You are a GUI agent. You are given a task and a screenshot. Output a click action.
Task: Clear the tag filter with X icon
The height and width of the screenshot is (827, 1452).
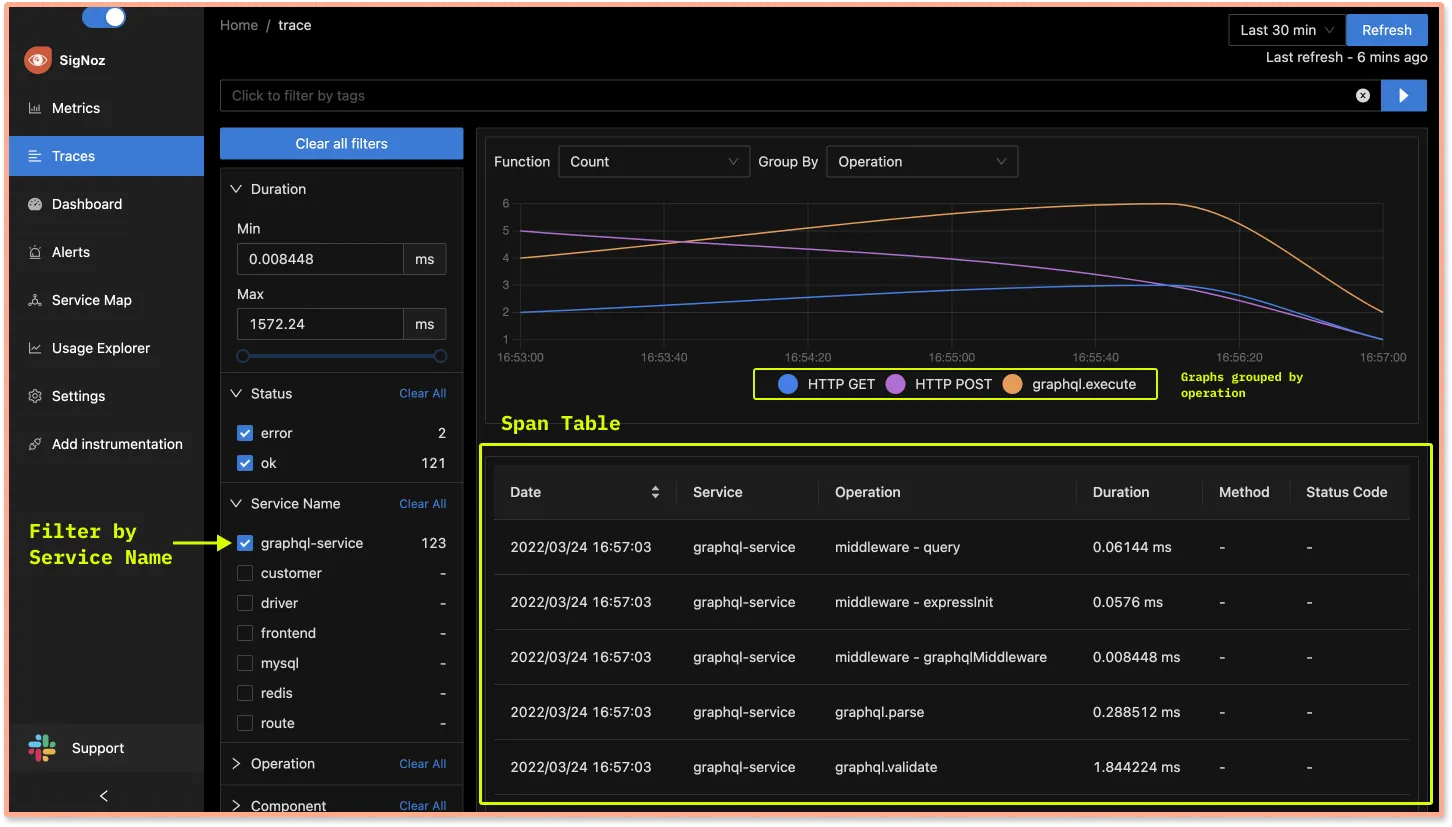(x=1362, y=95)
